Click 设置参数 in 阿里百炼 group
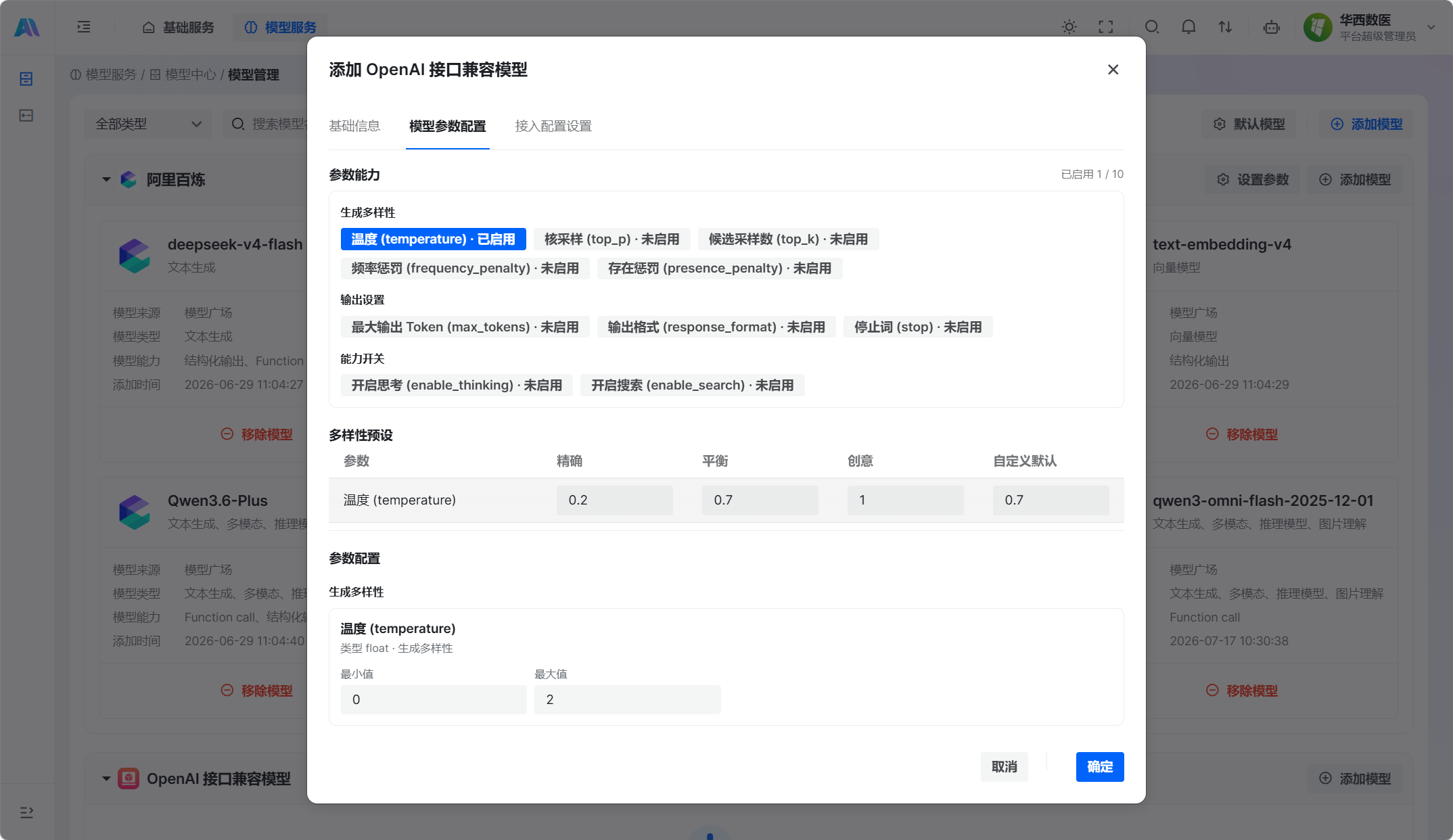This screenshot has width=1453, height=840. coord(1253,180)
